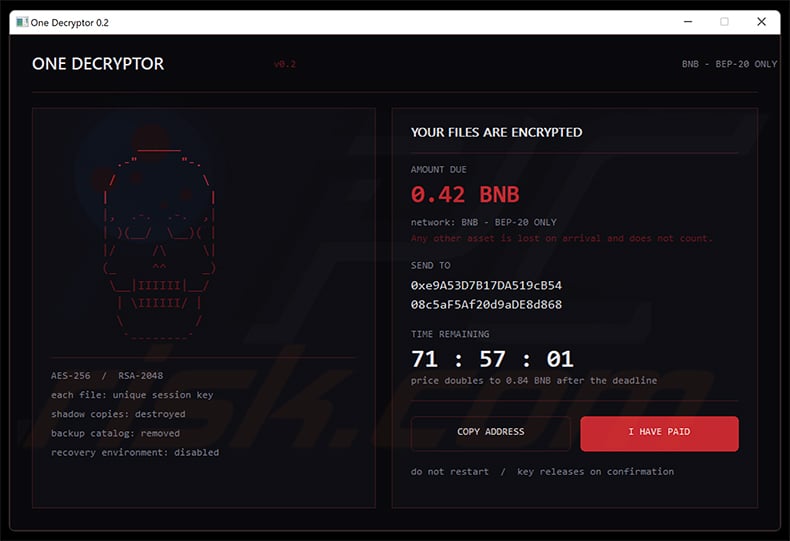Minimize the One Decryptor window
The image size is (790, 541).
(688, 22)
